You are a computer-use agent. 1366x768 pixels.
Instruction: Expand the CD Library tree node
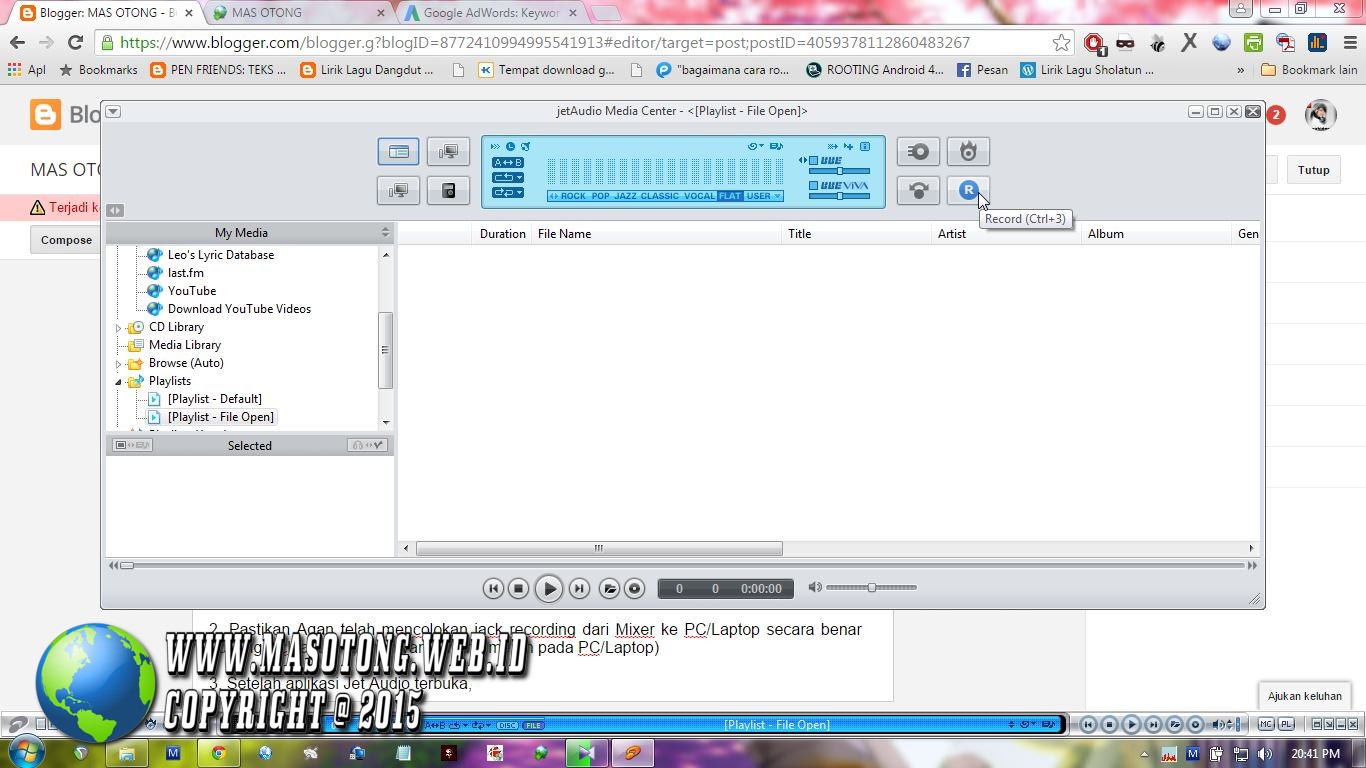(x=118, y=328)
